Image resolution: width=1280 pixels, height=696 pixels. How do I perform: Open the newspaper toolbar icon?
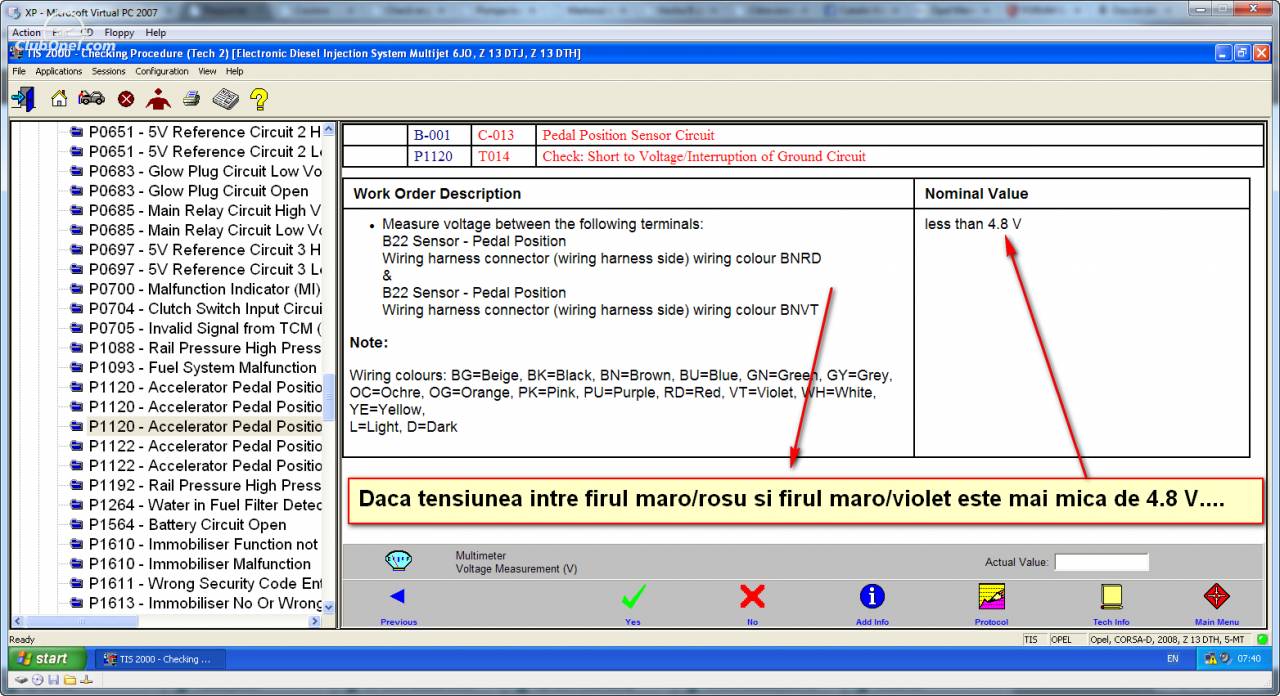[225, 98]
